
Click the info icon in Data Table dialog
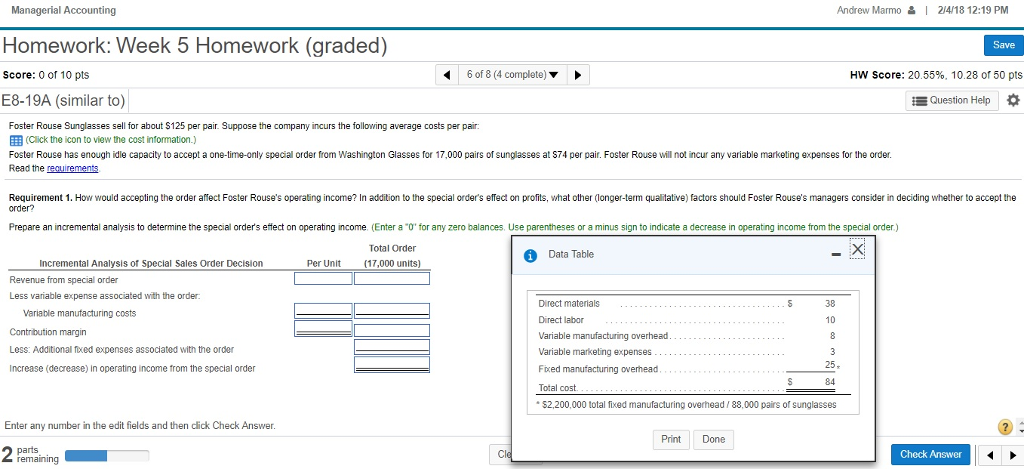[x=531, y=255]
